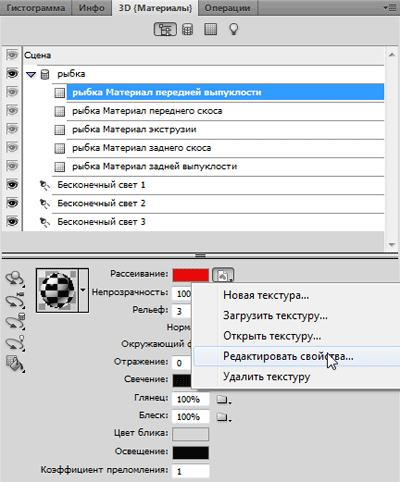The width and height of the screenshot is (400, 482).
Task: Click light icon of Бесконечный свет 3
Action: [44, 222]
